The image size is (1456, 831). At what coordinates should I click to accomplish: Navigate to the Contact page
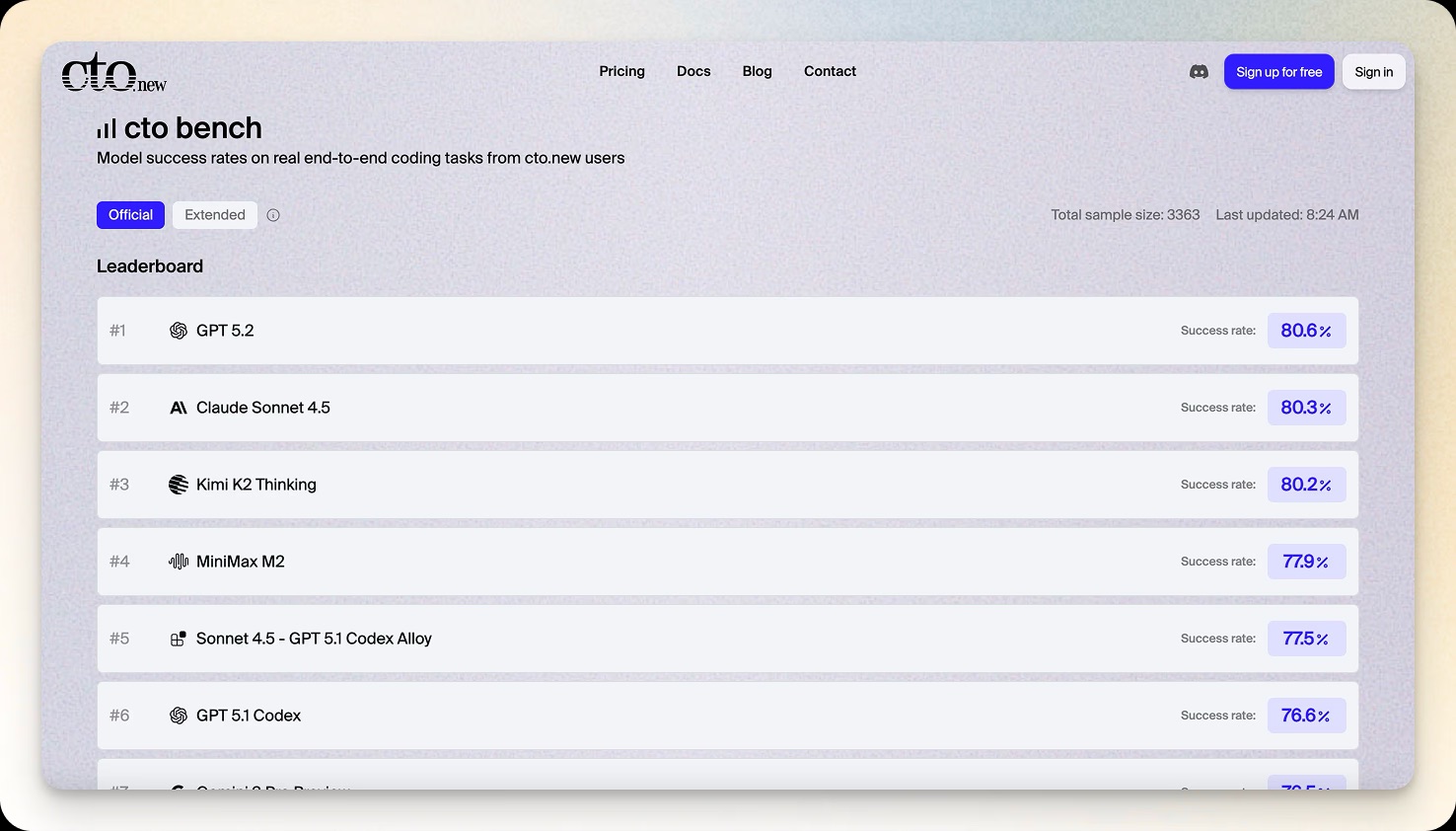click(x=830, y=71)
